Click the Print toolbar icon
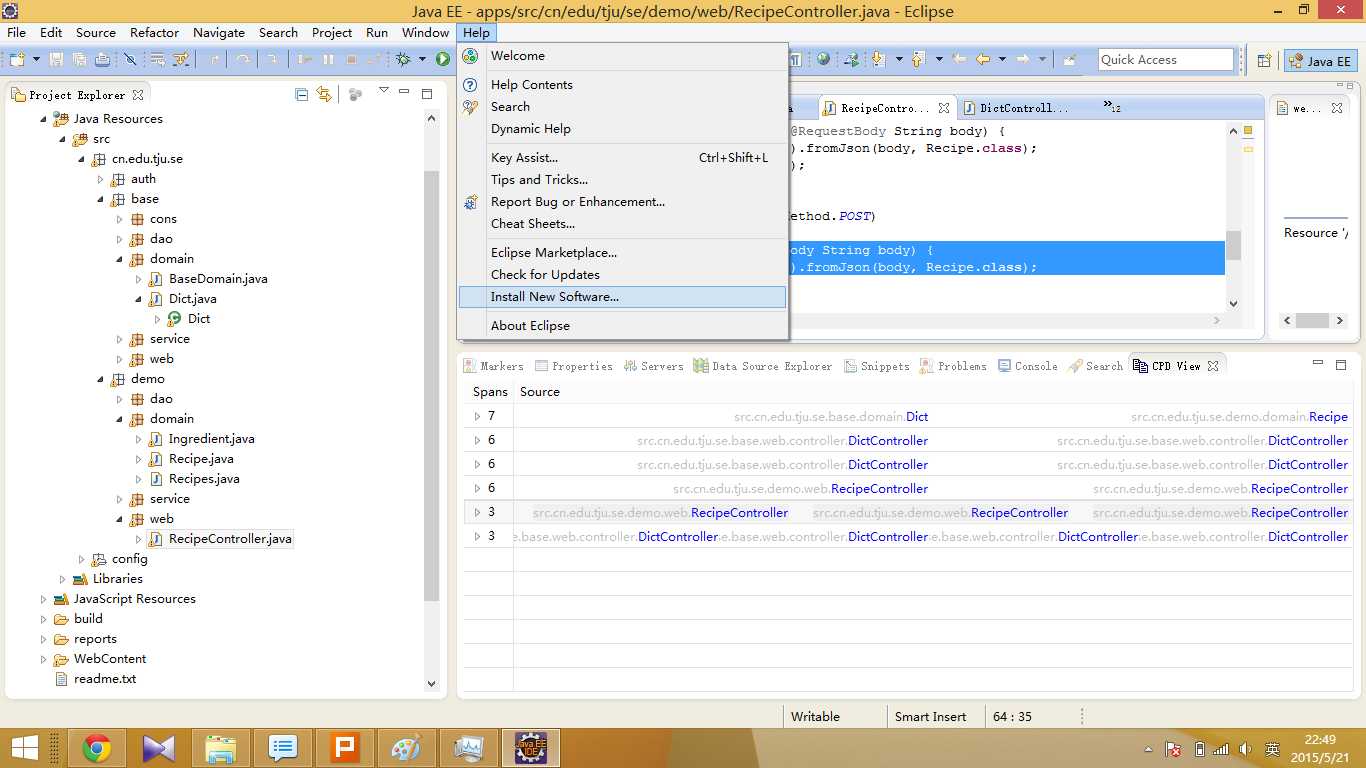The height and width of the screenshot is (768, 1366). click(102, 60)
